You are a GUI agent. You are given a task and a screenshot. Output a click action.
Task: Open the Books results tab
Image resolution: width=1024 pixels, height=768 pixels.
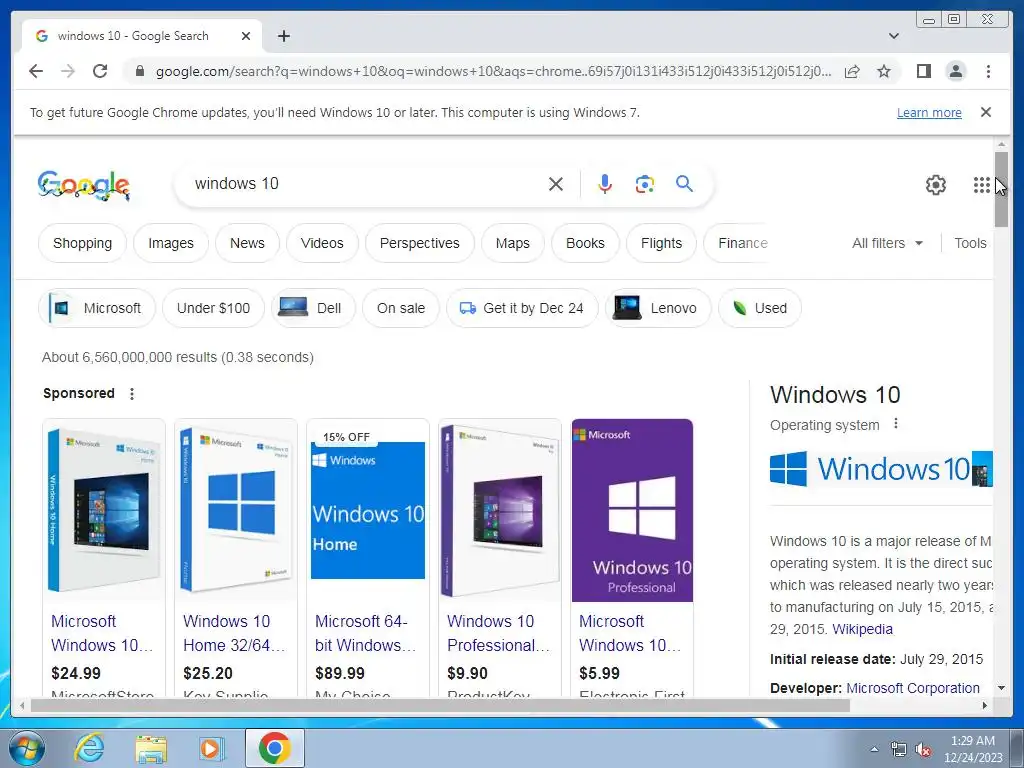coord(585,243)
